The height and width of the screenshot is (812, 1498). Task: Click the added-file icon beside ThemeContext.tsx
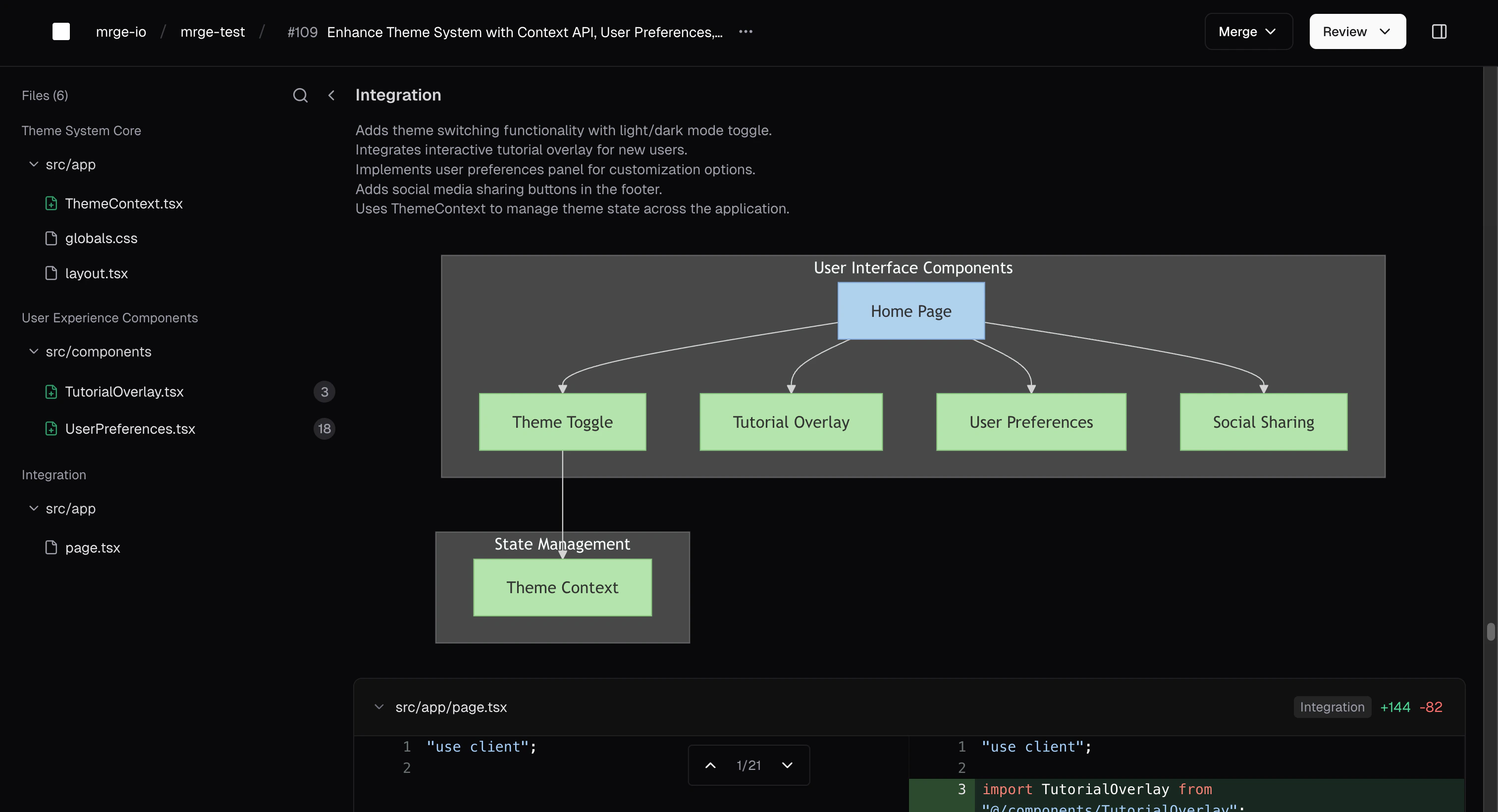coord(51,203)
